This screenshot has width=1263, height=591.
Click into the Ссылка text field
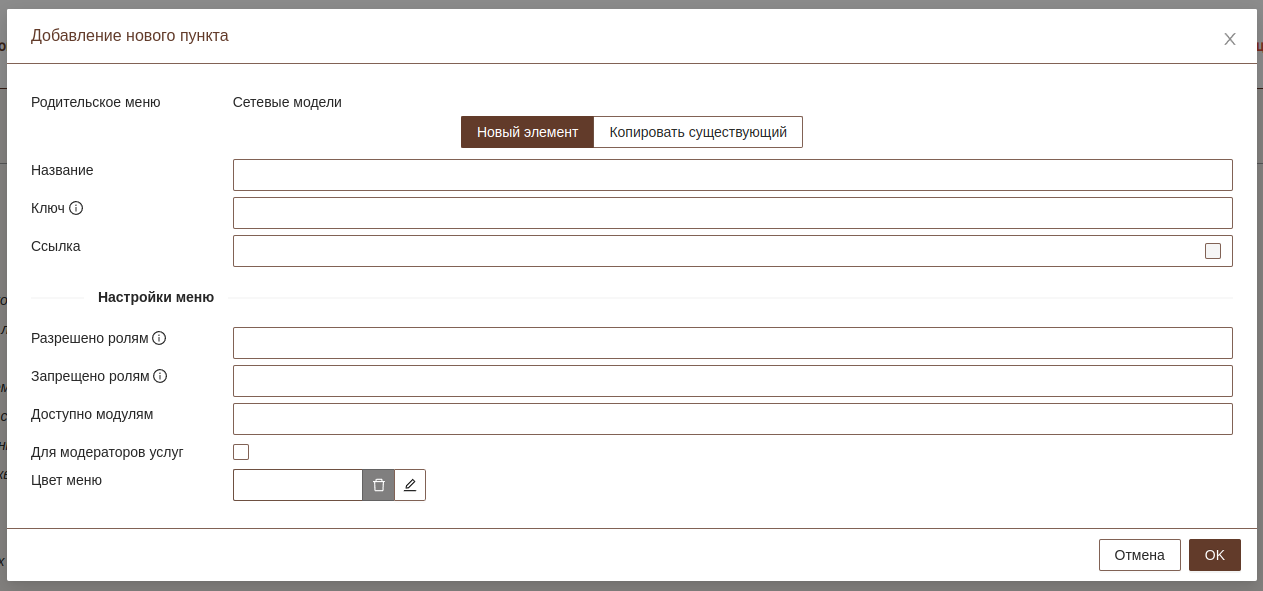tap(715, 251)
